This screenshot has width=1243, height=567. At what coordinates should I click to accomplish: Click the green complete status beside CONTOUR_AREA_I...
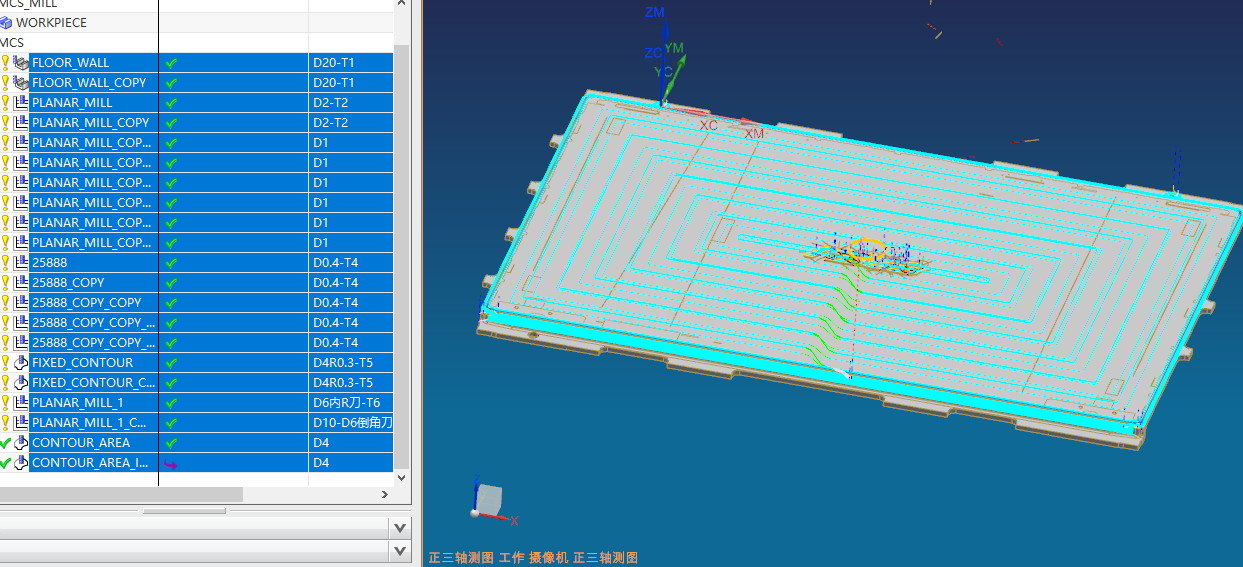pyautogui.click(x=5, y=462)
